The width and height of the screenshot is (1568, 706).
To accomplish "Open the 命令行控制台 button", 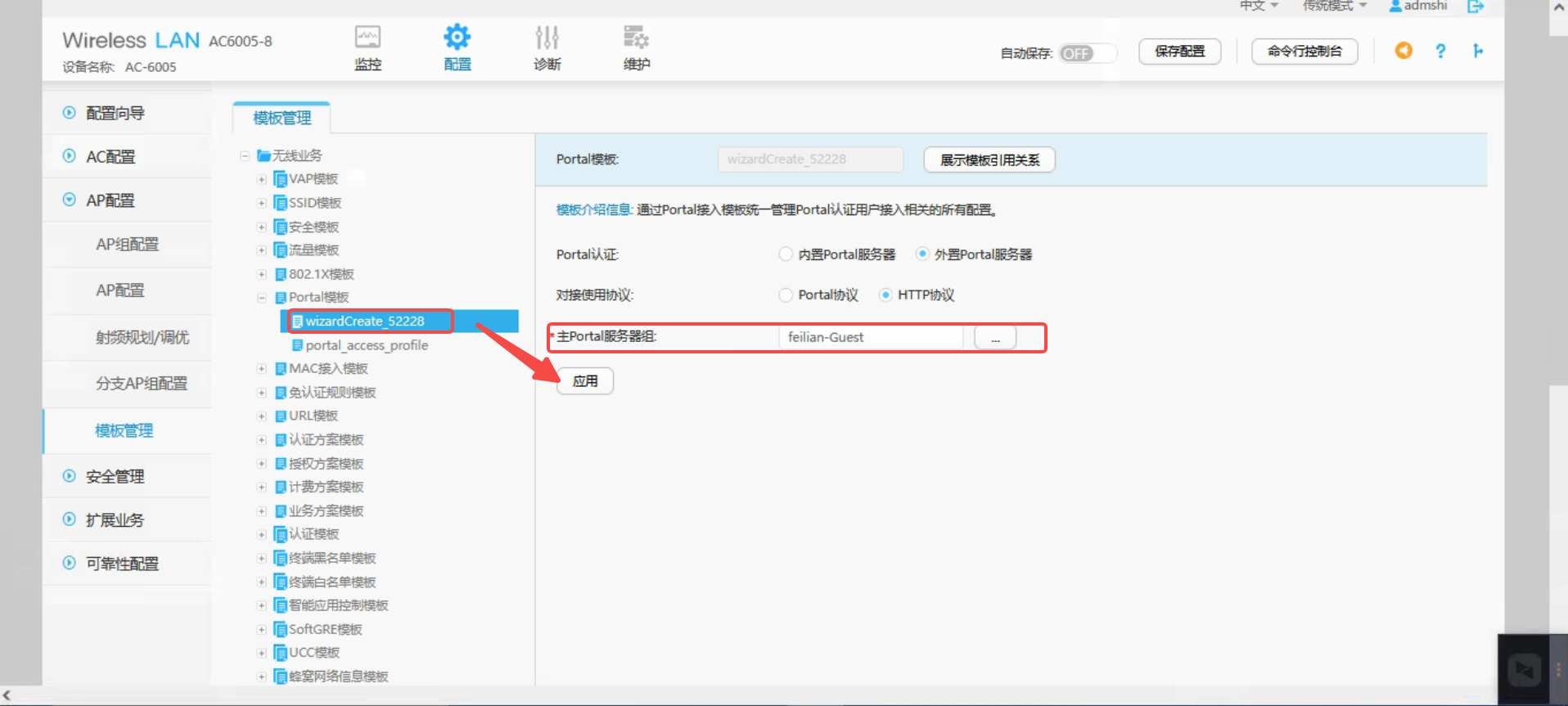I will coord(1305,52).
